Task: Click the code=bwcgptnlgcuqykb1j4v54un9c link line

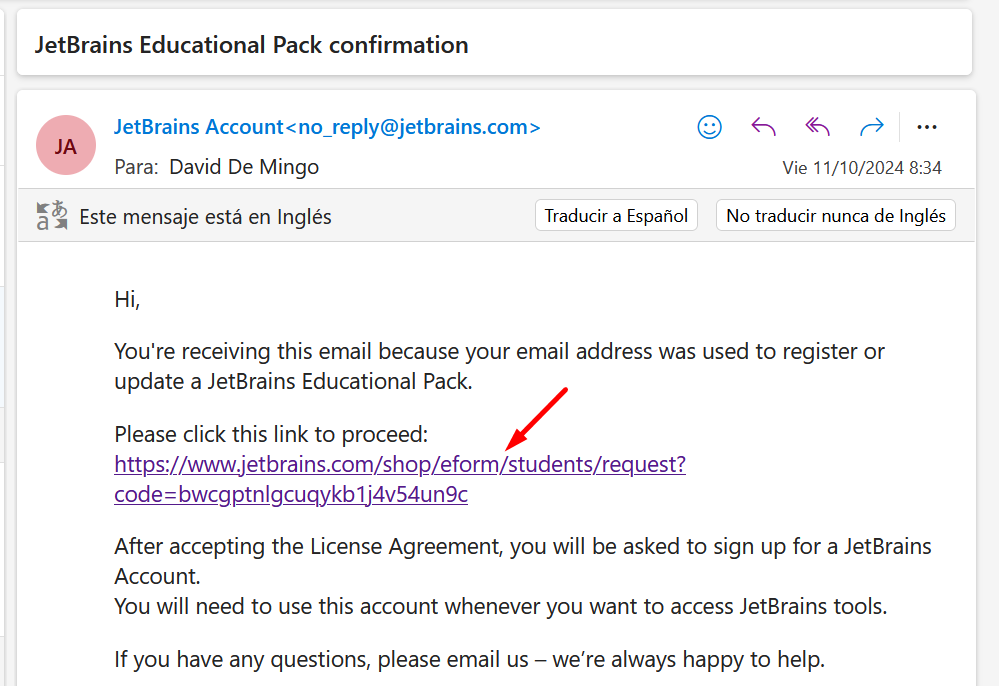Action: click(291, 494)
